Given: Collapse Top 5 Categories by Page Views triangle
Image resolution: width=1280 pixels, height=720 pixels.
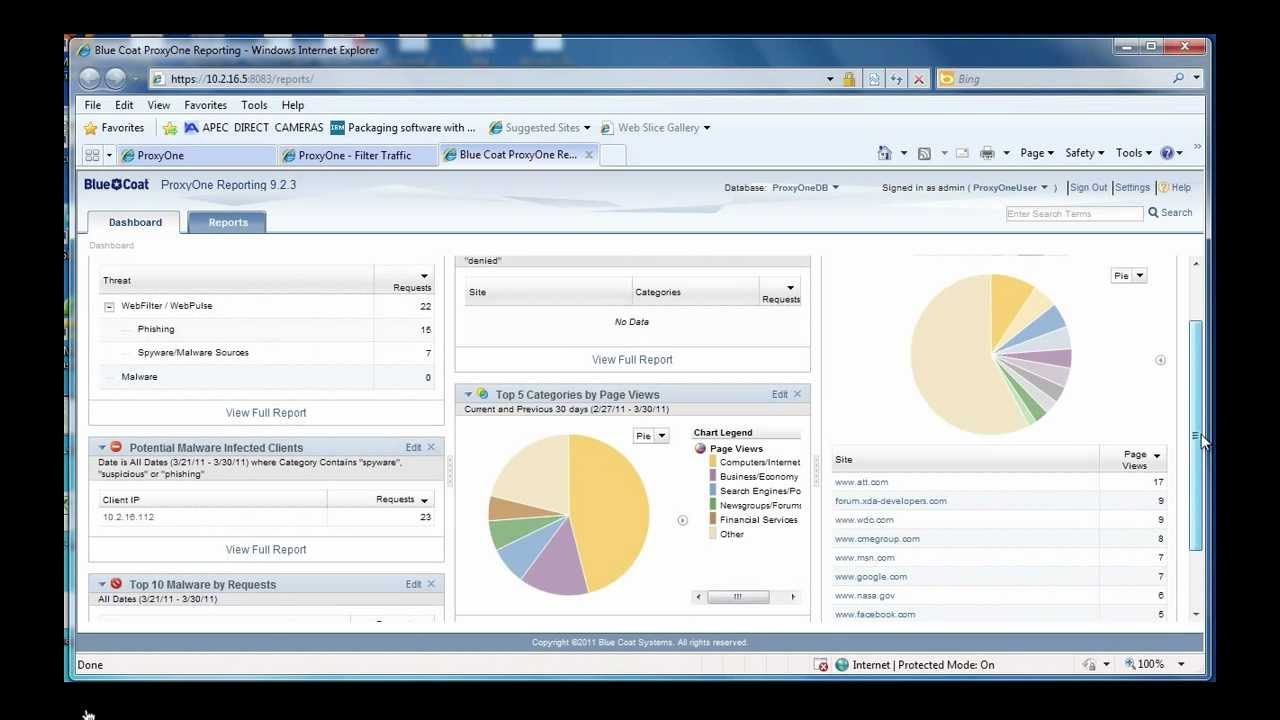Looking at the screenshot, I should click(468, 394).
